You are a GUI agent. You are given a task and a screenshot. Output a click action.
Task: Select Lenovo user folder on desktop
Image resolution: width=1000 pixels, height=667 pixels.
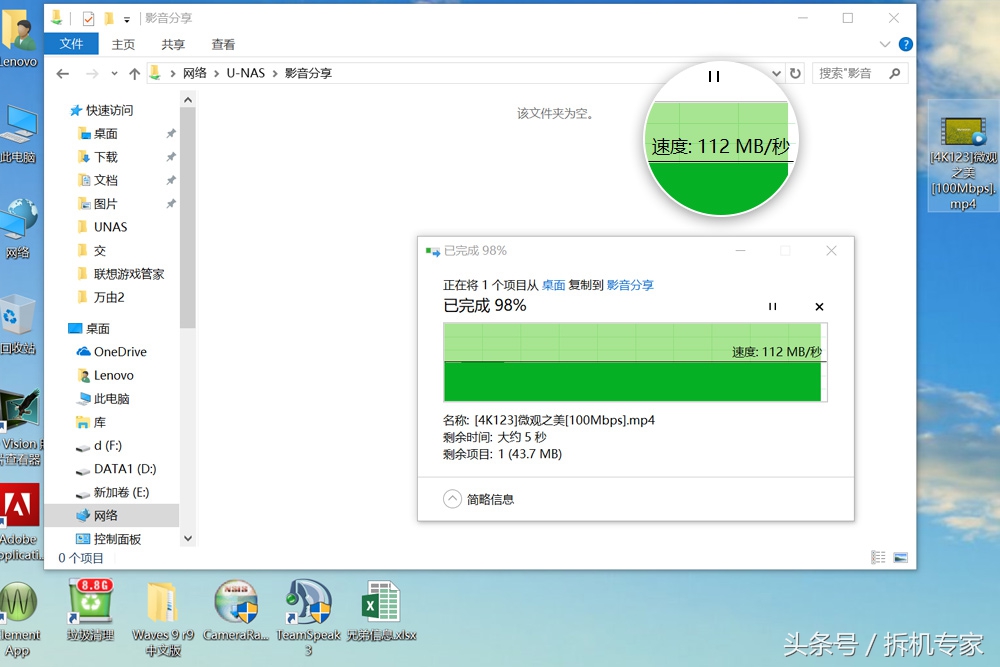[x=18, y=40]
